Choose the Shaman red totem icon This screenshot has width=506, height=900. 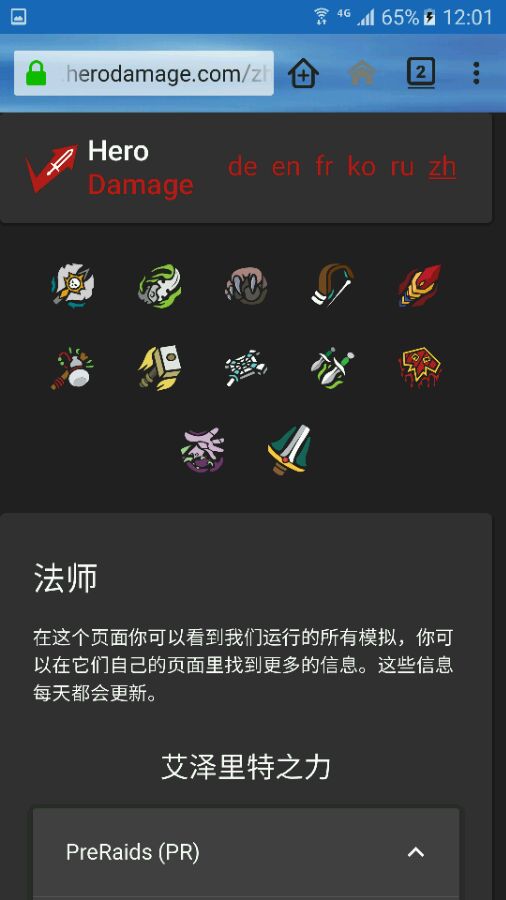[420, 368]
